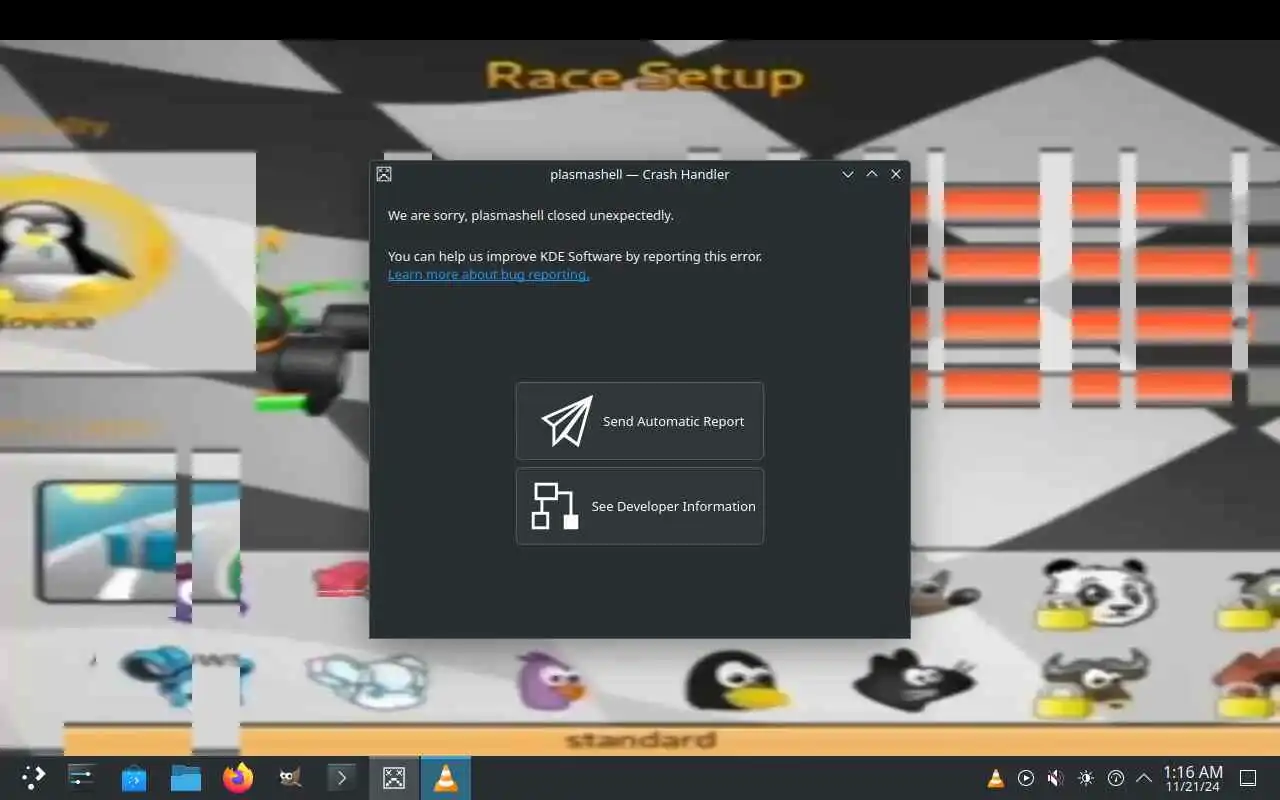This screenshot has height=800, width=1280.
Task: Open Discover software store from taskbar
Action: pos(134,778)
